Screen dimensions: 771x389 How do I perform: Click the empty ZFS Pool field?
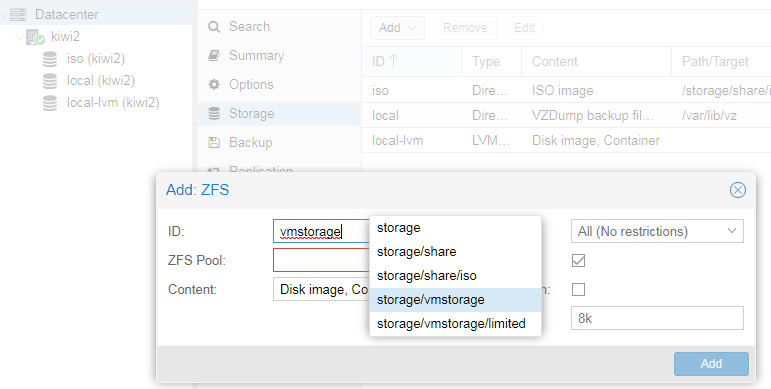(x=321, y=260)
